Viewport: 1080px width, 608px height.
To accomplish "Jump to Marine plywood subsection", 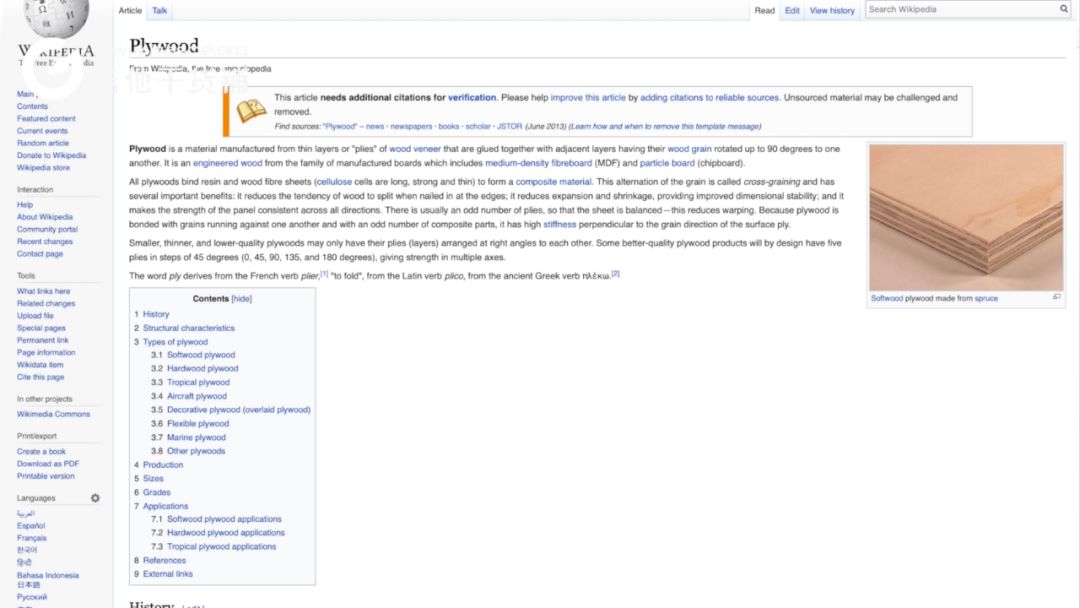I will point(196,438).
